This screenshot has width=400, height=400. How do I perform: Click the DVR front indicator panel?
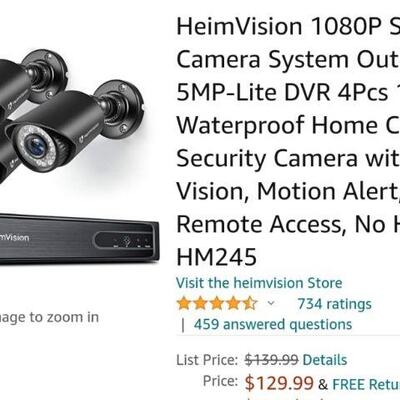[124, 241]
